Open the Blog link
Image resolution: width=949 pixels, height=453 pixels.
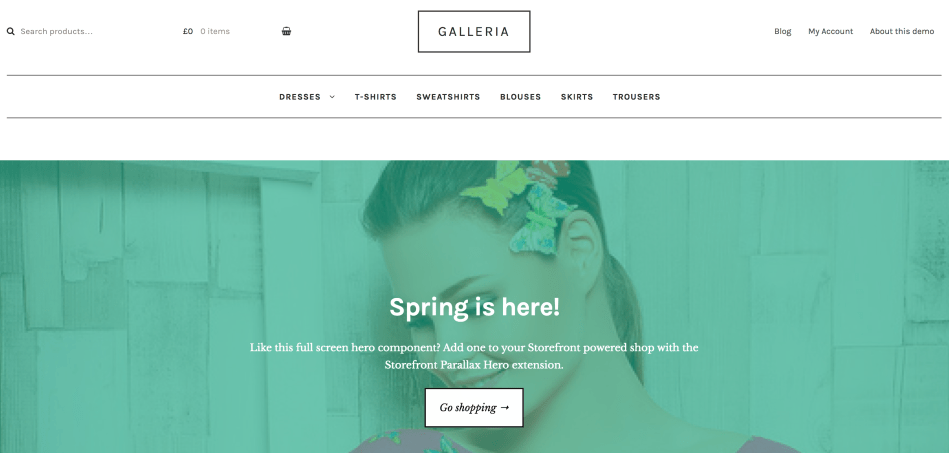tap(783, 31)
